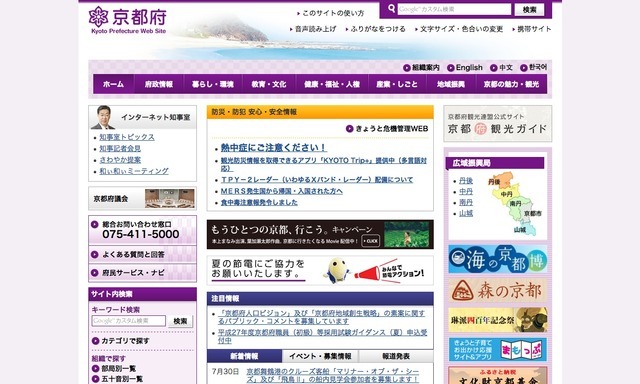Image resolution: width=640 pixels, height=384 pixels.
Task: Open 山城 in 広域振興局 list
Action: pos(466,213)
